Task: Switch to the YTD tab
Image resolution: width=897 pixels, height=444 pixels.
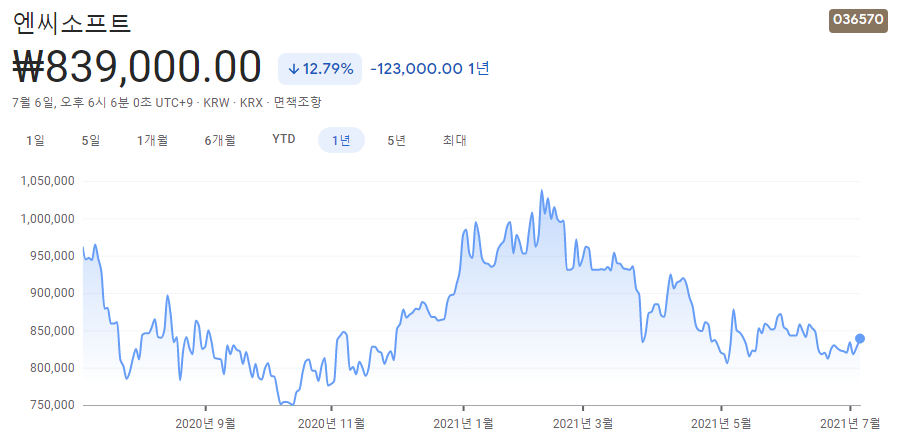Action: point(284,140)
